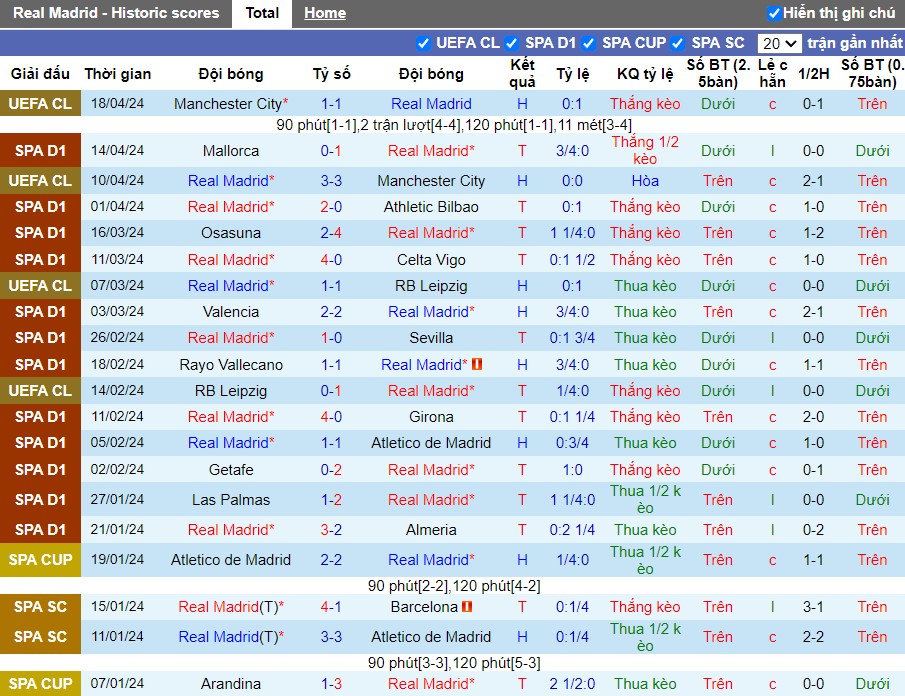Open Valencia team link
The image size is (905, 696).
pos(231,312)
